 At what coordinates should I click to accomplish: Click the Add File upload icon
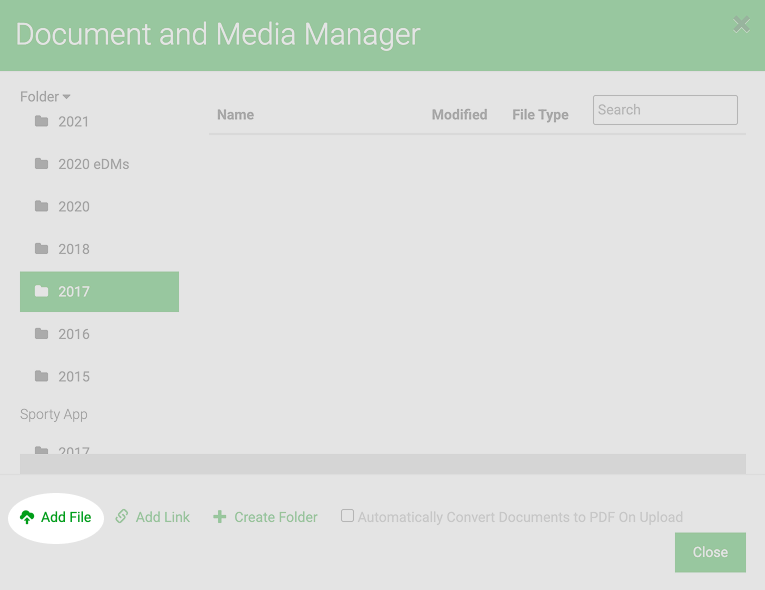click(27, 517)
